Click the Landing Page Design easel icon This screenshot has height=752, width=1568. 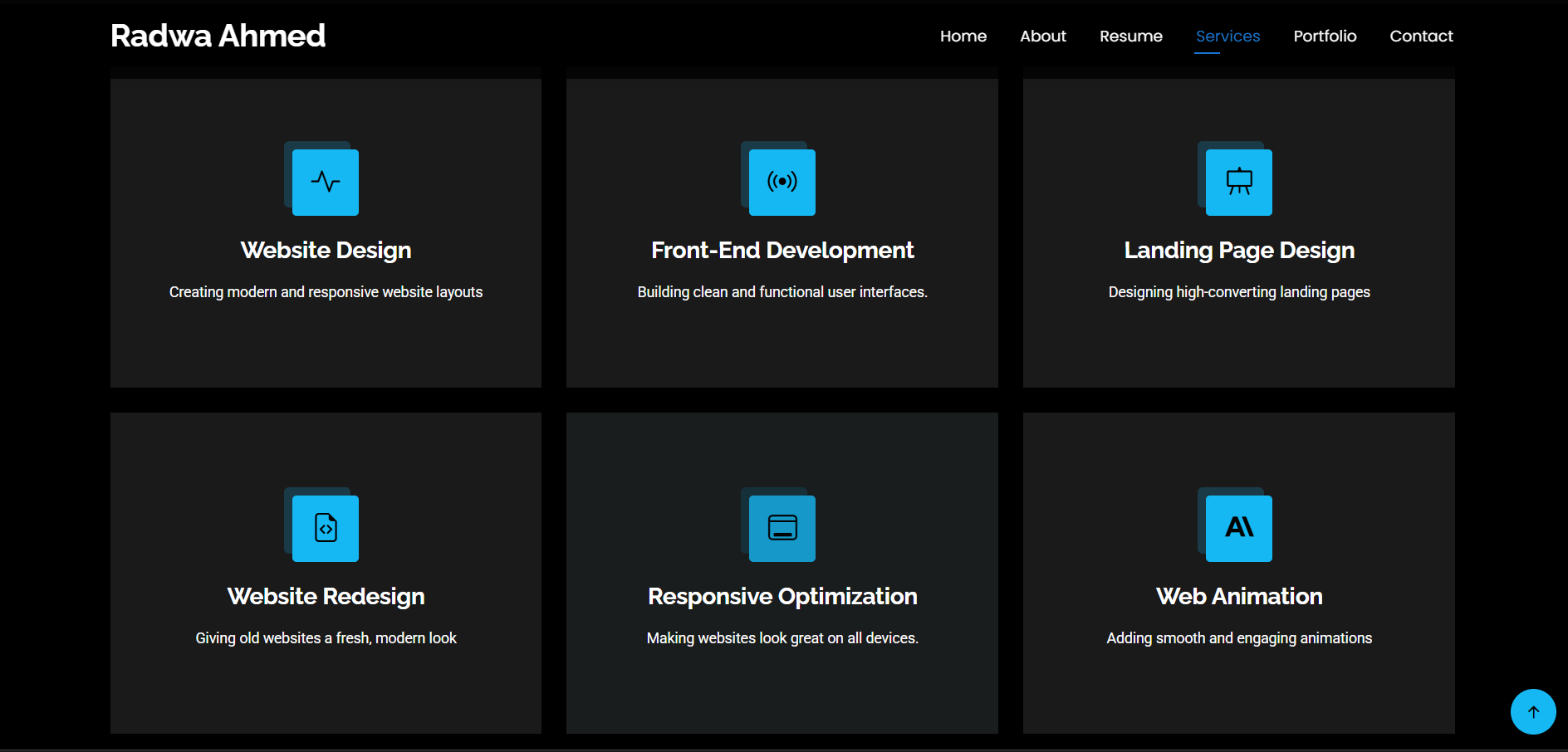1238,182
